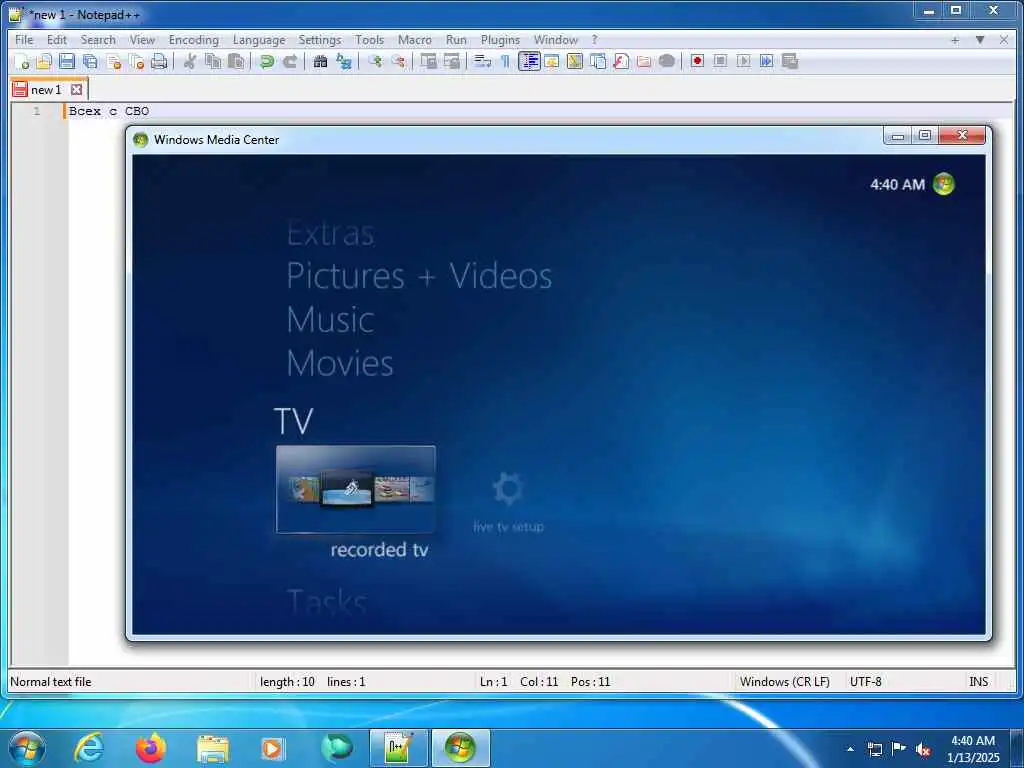Open the Encoding menu
1024x768 pixels.
click(x=194, y=40)
